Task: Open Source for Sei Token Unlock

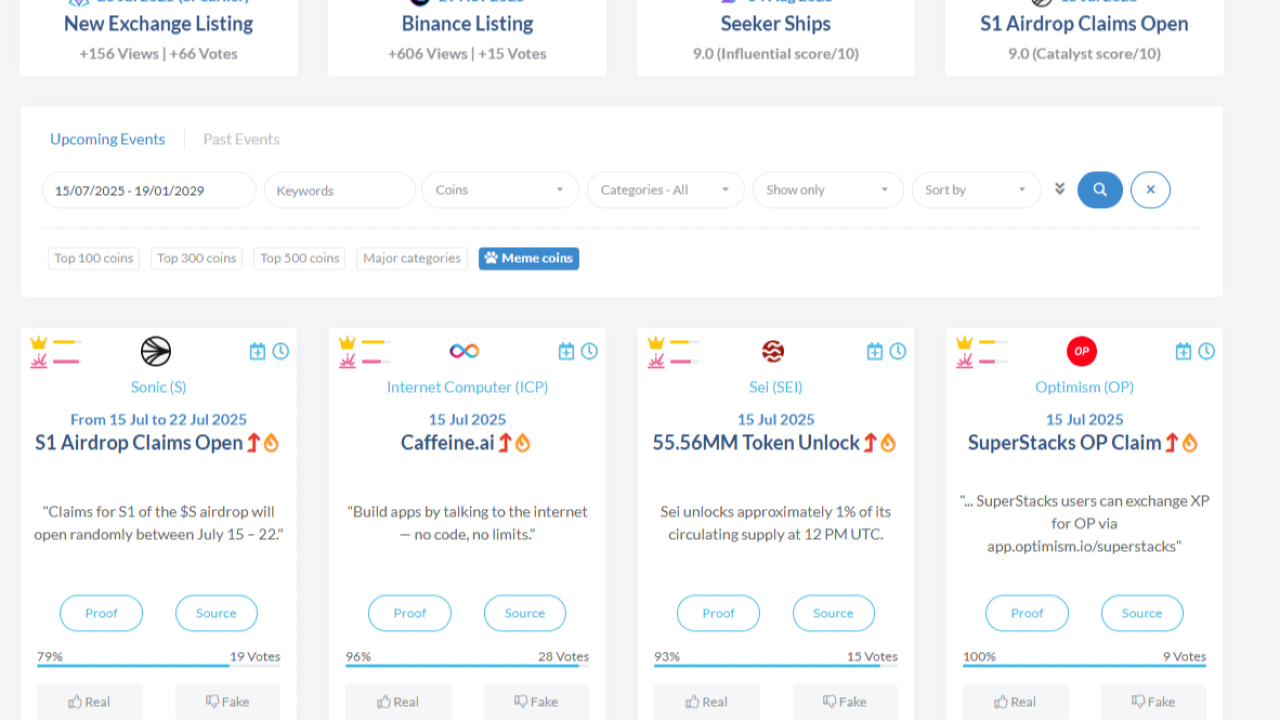Action: coord(834,613)
